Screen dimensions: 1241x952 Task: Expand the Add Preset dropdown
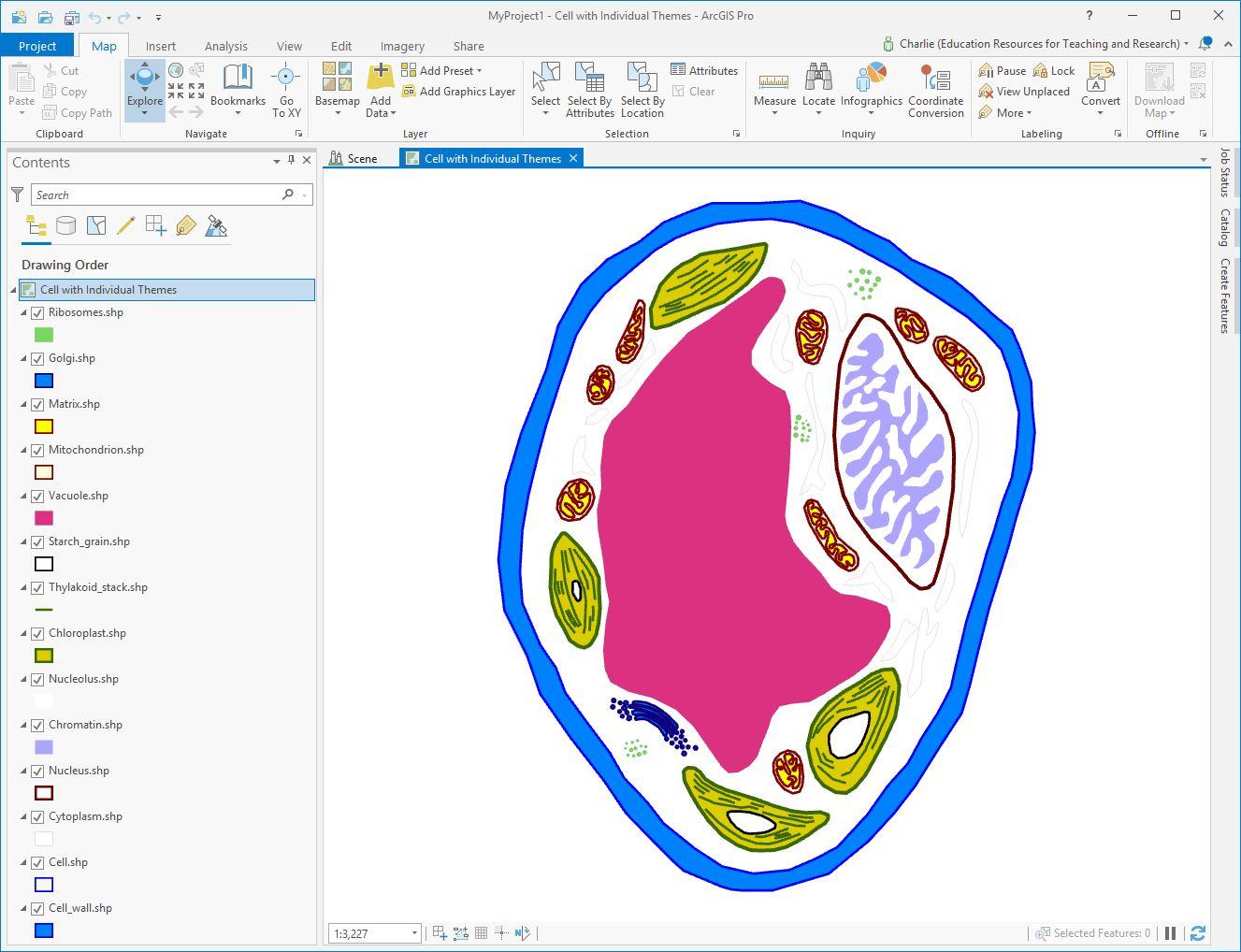click(x=479, y=71)
